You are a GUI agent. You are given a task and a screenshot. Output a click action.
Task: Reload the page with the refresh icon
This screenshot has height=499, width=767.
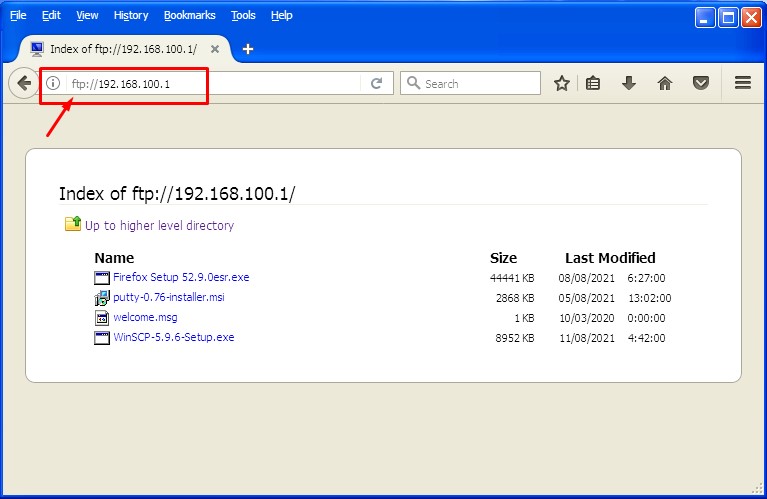click(x=377, y=83)
